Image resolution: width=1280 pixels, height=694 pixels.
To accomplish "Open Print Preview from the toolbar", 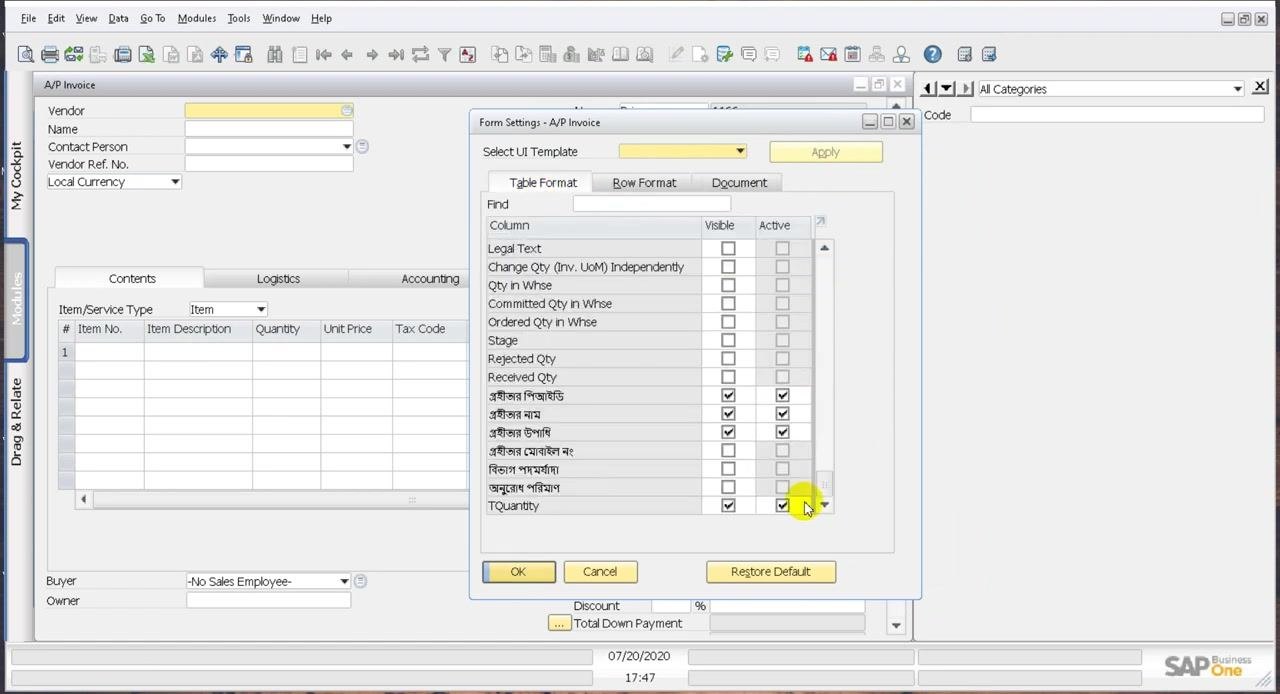I will [x=25, y=54].
